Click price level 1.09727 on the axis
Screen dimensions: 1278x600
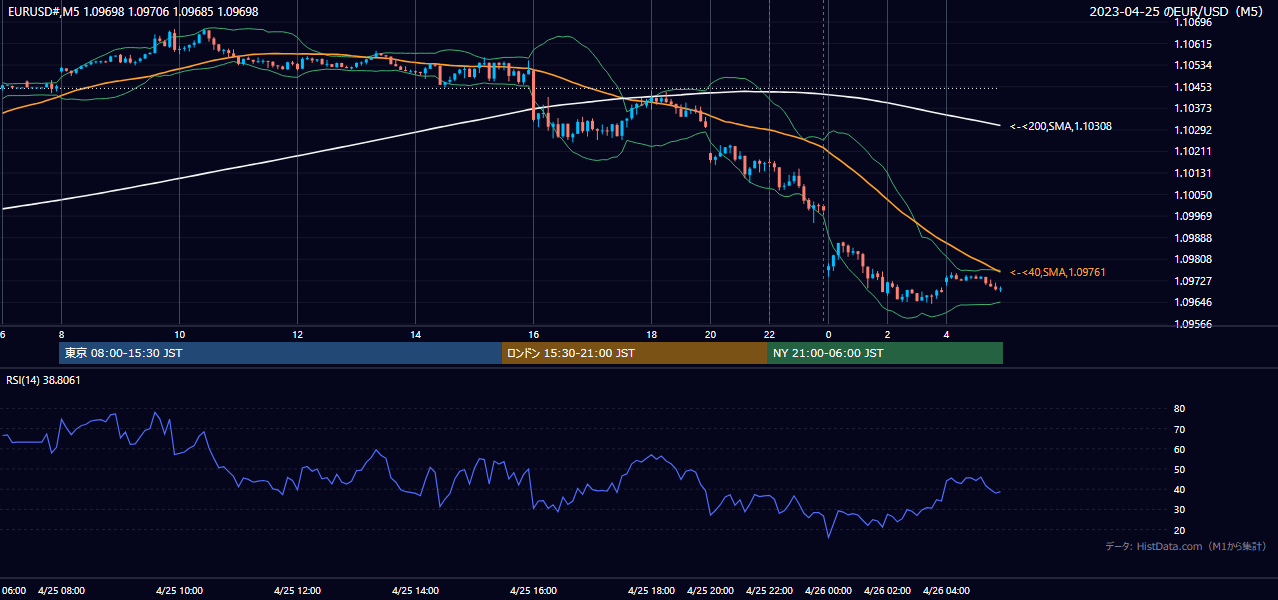[x=1193, y=281]
